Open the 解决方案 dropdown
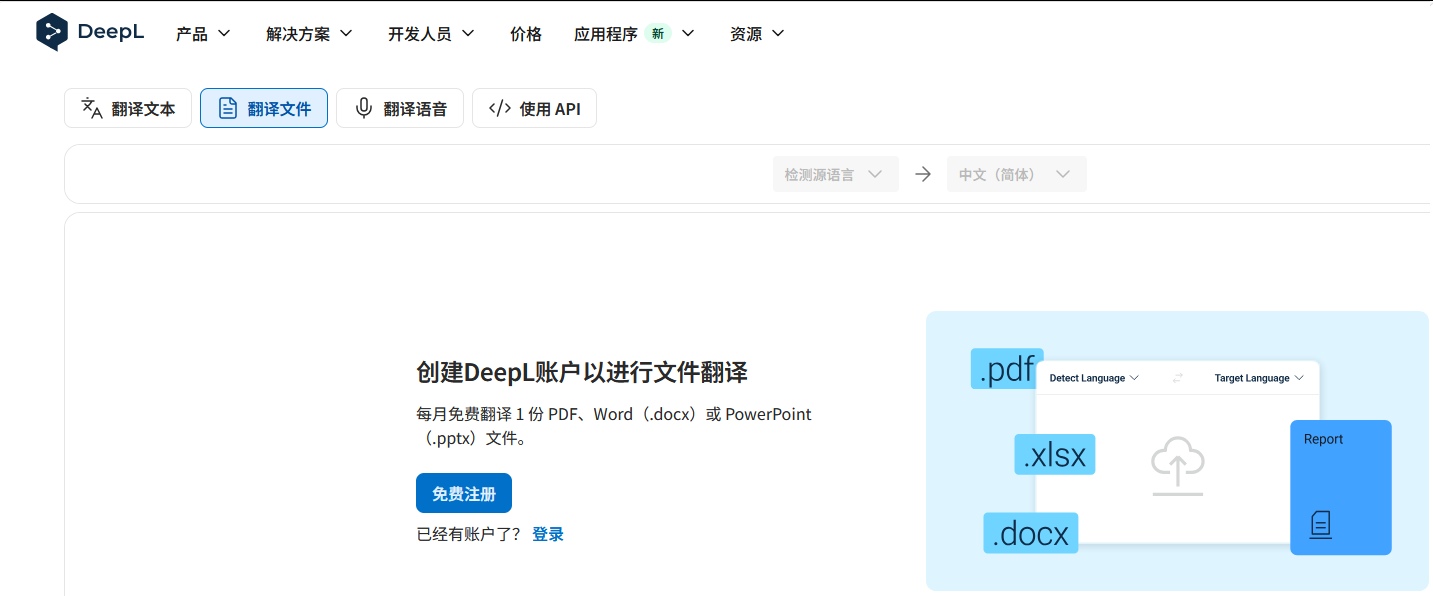The width and height of the screenshot is (1433, 596). point(309,34)
